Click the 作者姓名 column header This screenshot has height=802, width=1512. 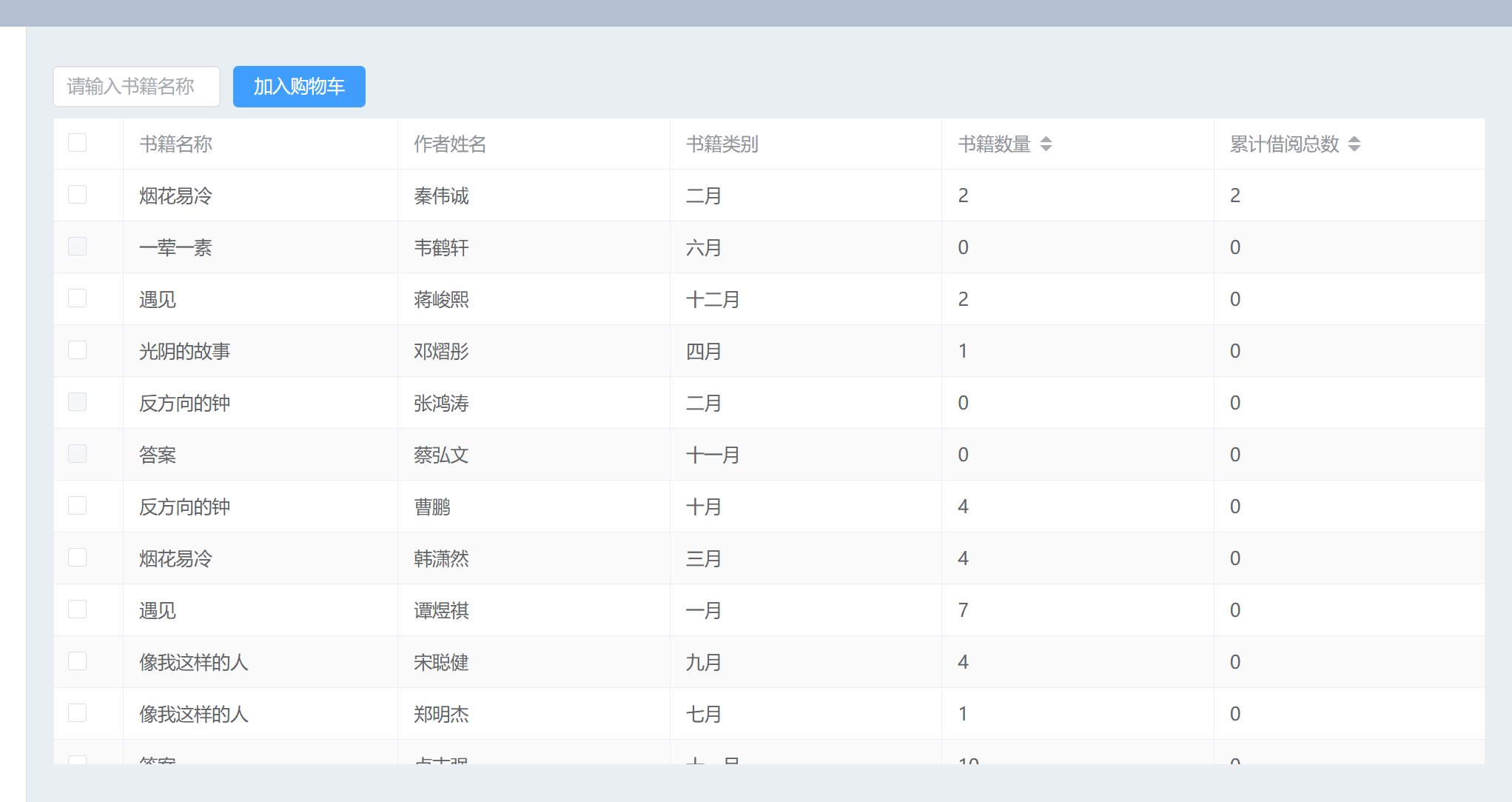(x=450, y=144)
